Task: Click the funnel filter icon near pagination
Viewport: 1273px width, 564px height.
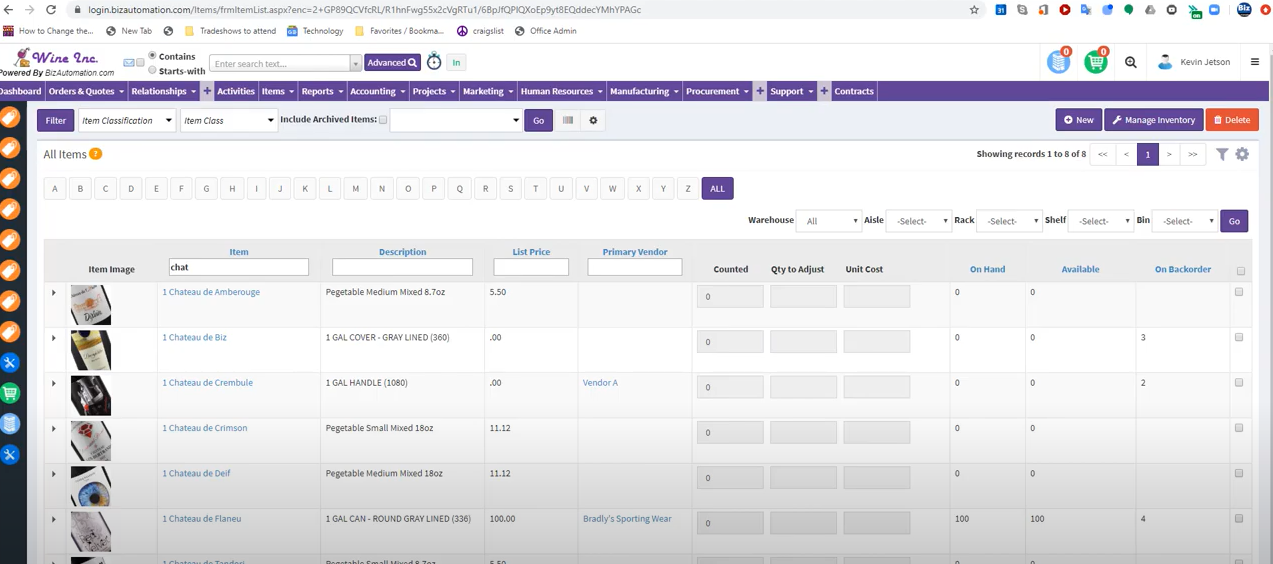Action: click(x=1222, y=154)
